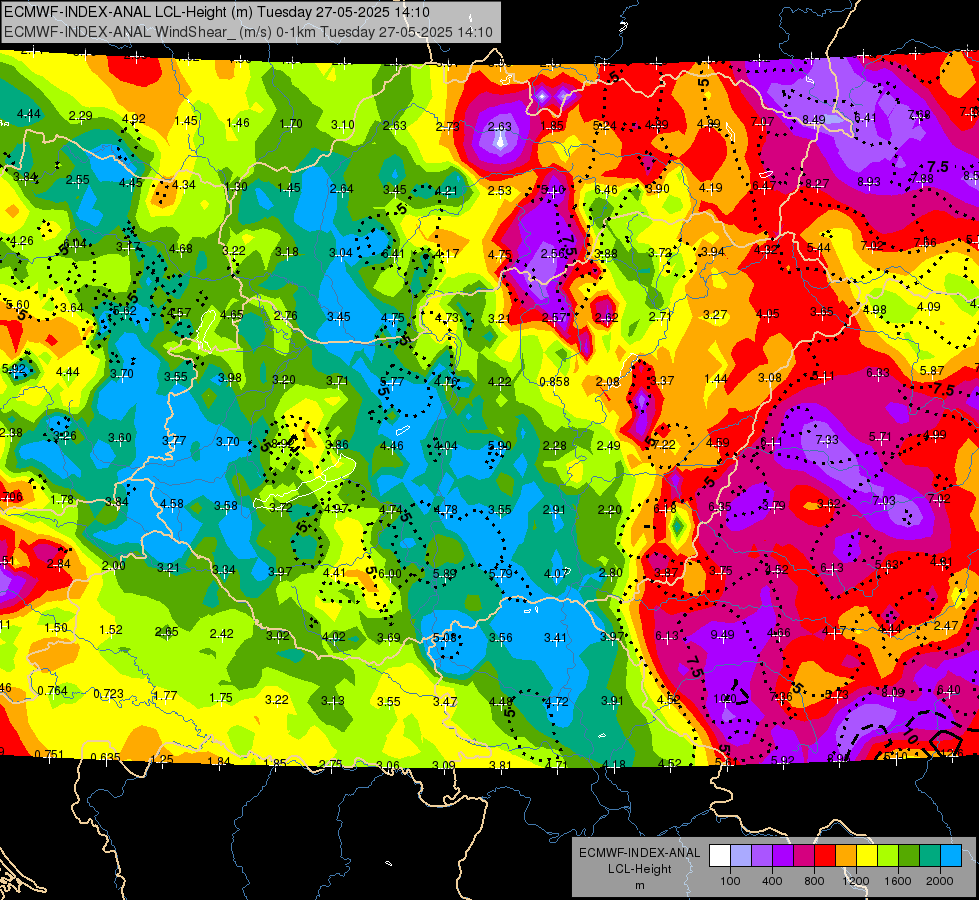Click the legend scale label '400'
The width and height of the screenshot is (979, 900).
coord(772,881)
